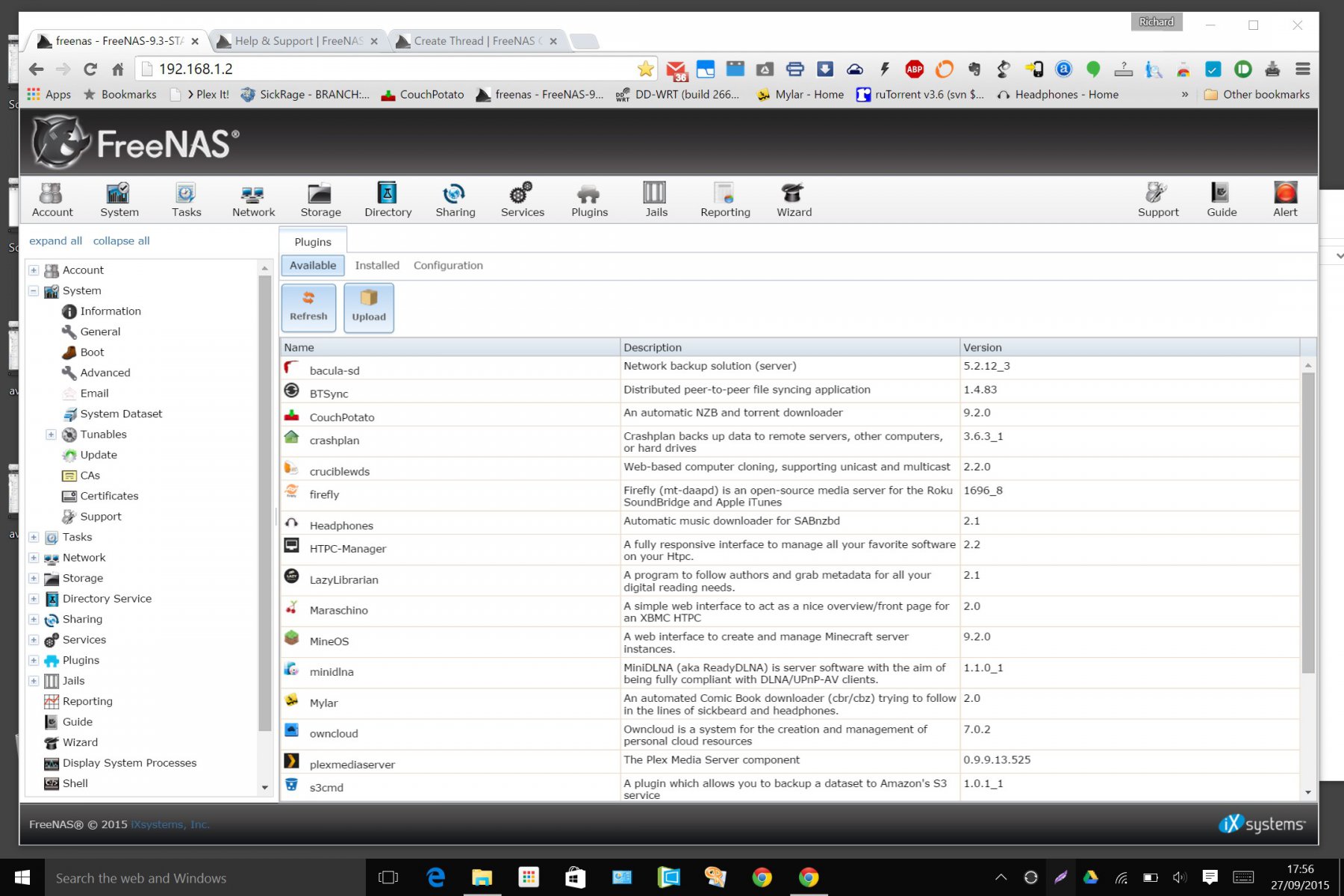Open the Support toolbar icon
Screen dimensions: 1344x896
pos(1158,199)
